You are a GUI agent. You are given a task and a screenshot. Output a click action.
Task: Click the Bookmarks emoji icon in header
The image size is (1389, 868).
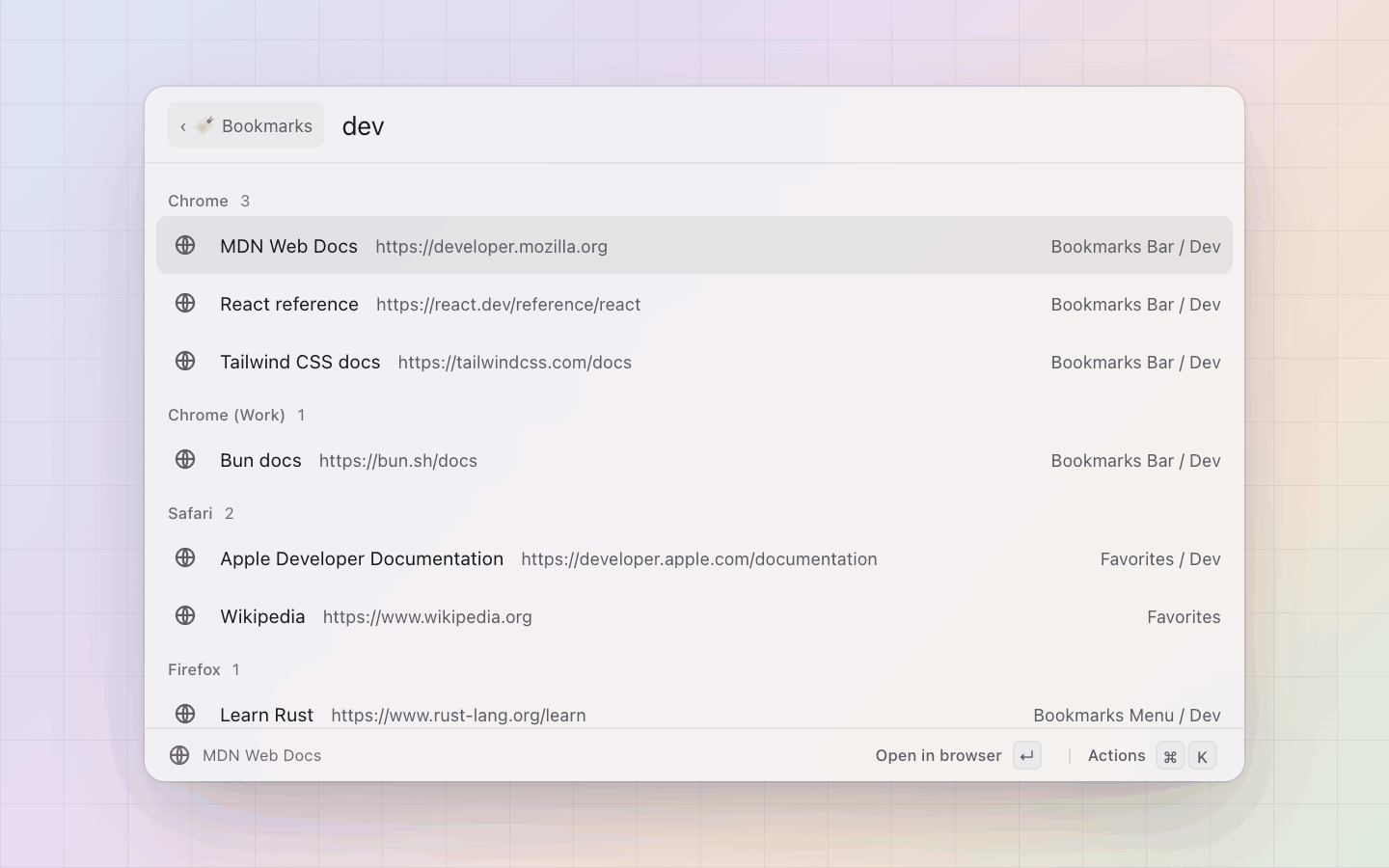pos(204,125)
